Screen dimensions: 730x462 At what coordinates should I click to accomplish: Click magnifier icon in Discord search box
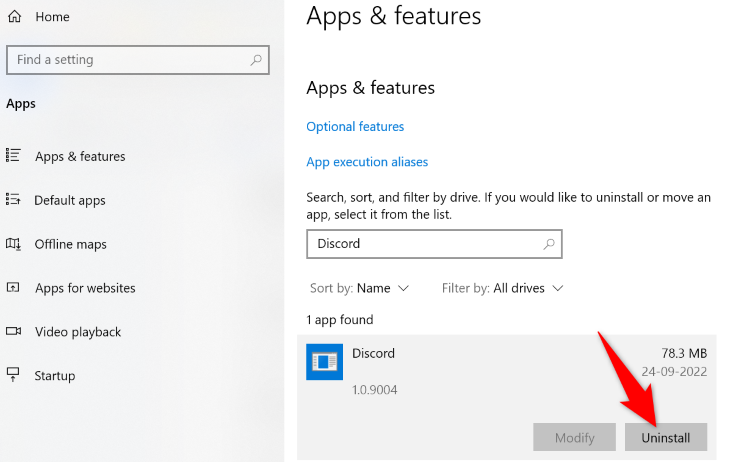coord(548,243)
